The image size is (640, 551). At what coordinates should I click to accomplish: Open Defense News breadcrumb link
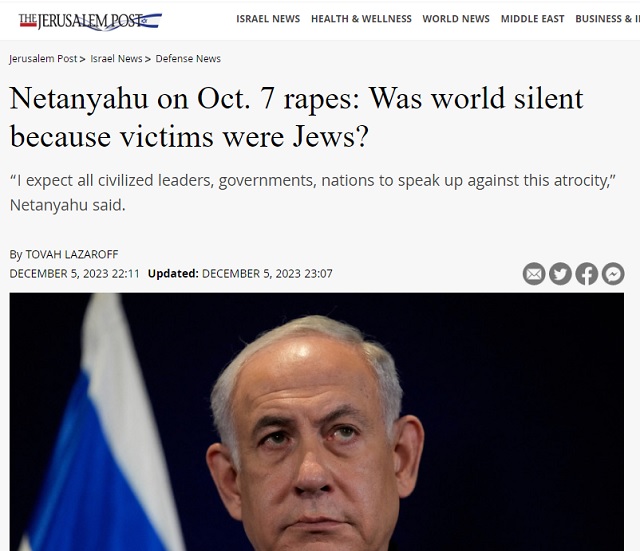point(188,59)
